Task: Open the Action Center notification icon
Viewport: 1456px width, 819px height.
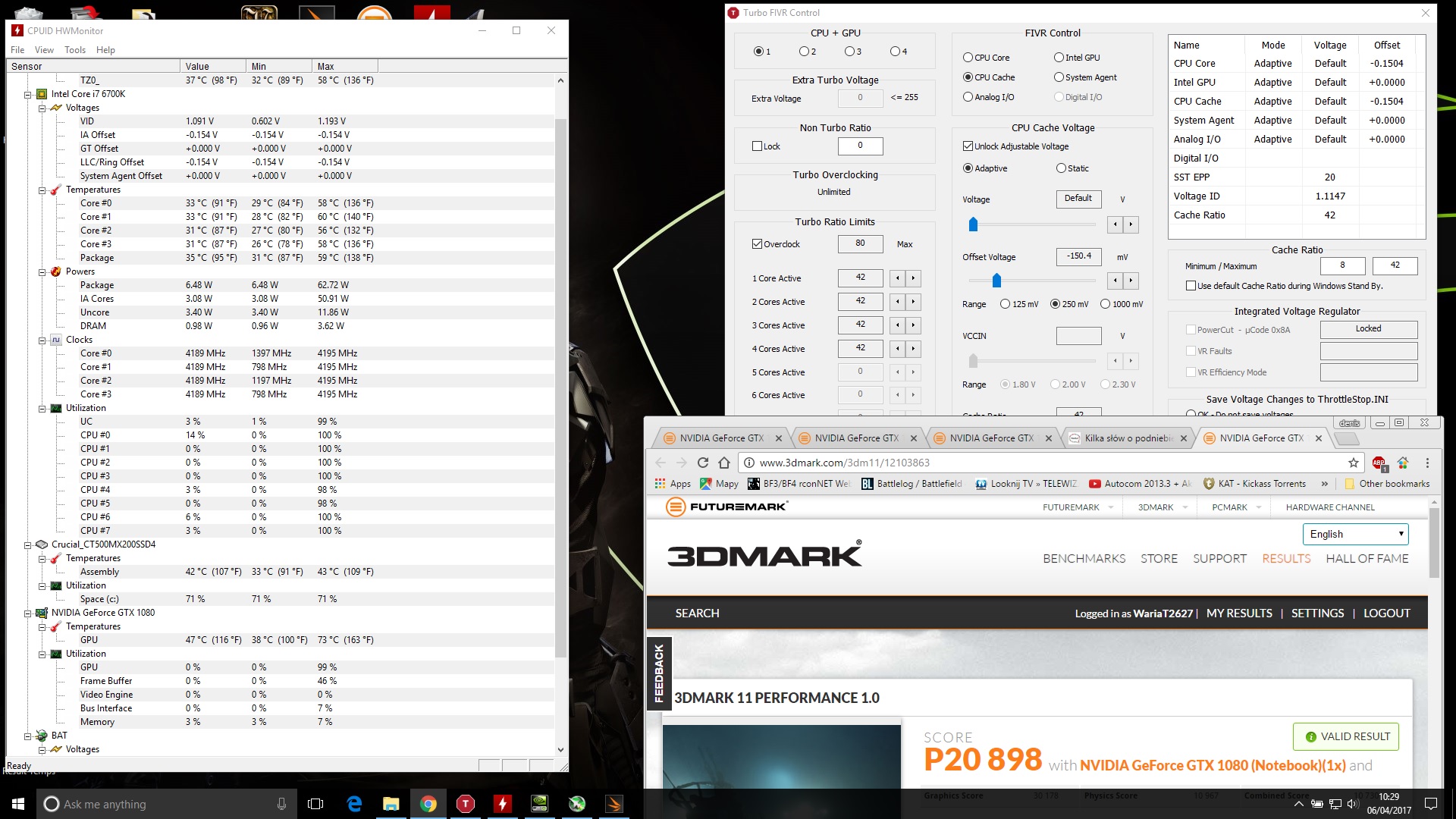Action: [x=1431, y=804]
